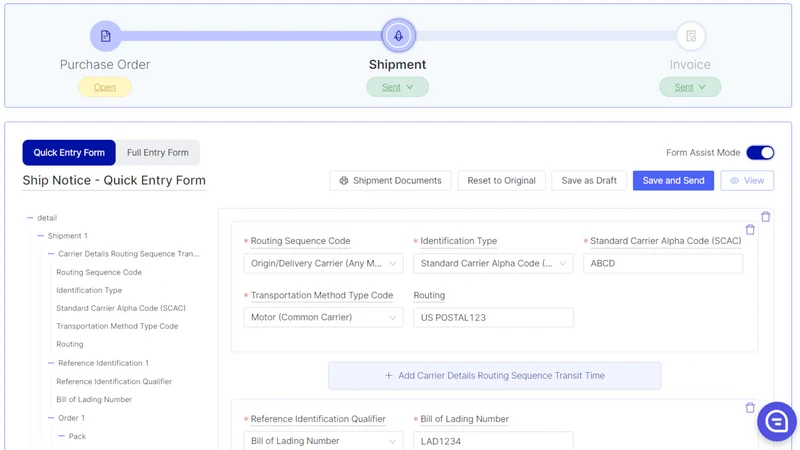Open the Invoice Sent status dropdown

[x=690, y=87]
